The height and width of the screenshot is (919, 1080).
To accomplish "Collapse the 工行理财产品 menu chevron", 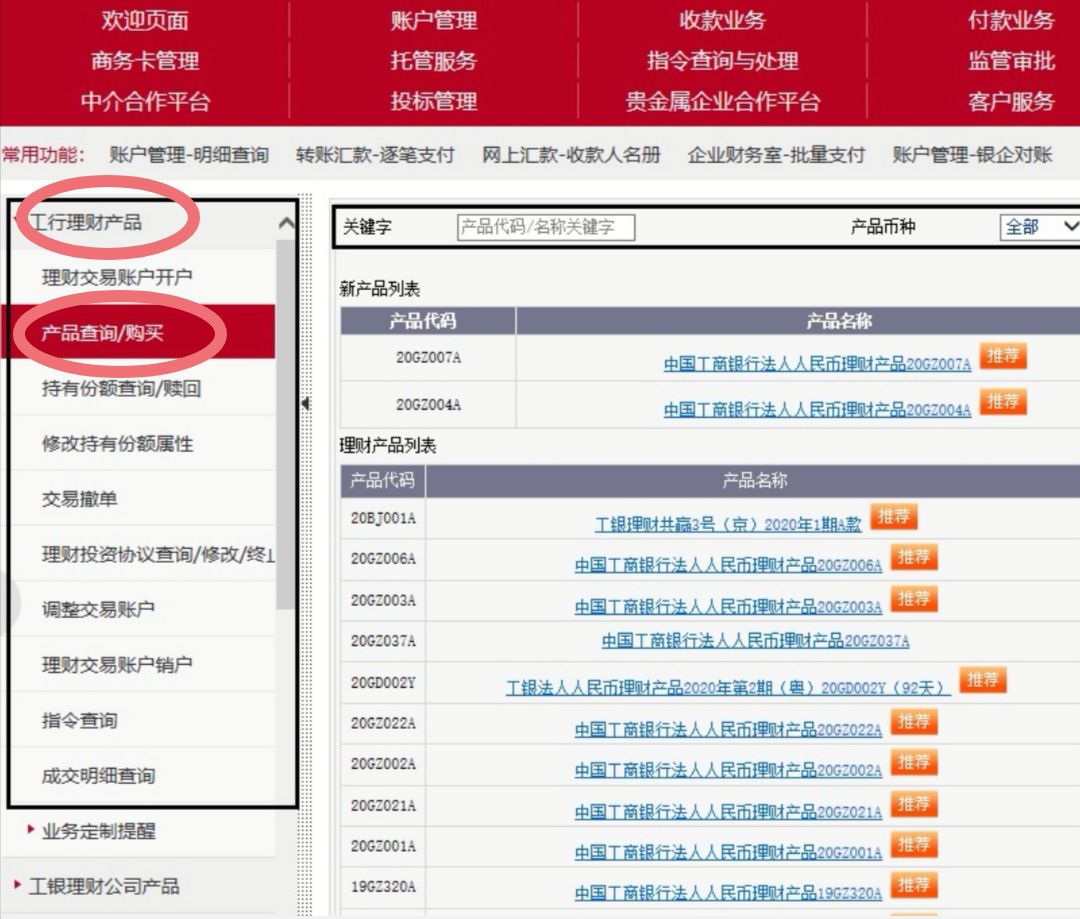I will [x=286, y=223].
